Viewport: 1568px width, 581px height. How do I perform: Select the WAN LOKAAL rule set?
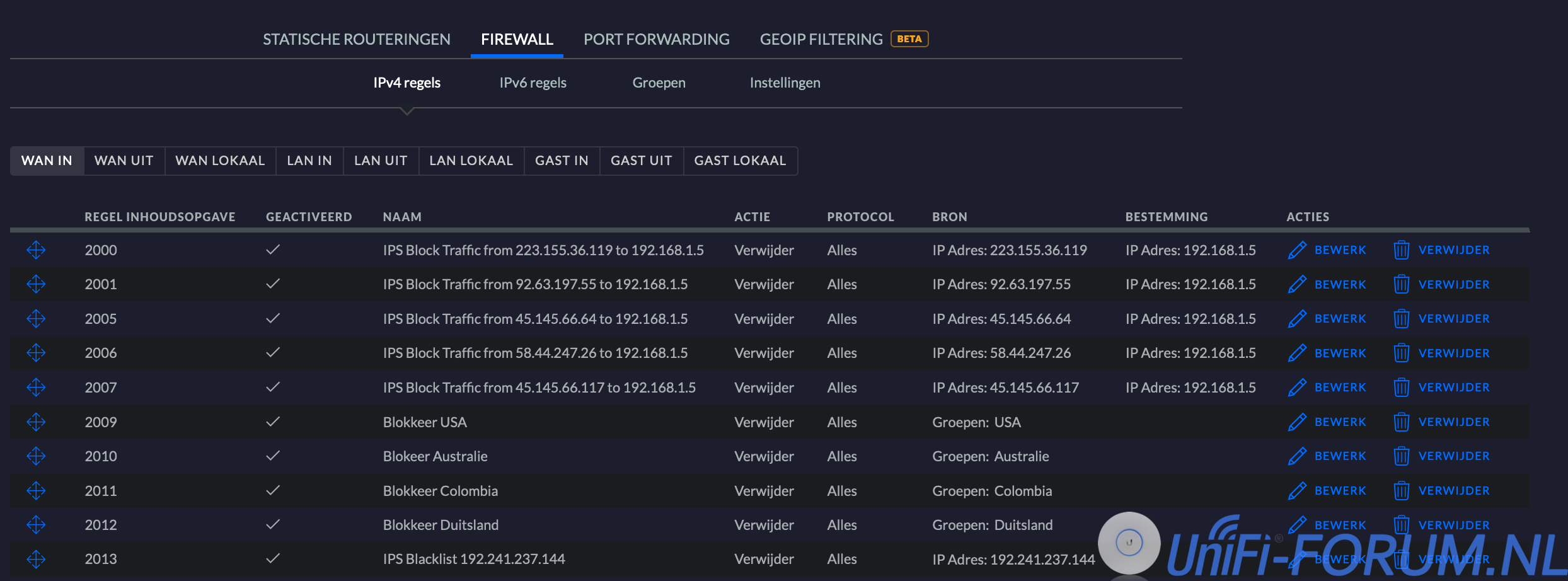[220, 161]
